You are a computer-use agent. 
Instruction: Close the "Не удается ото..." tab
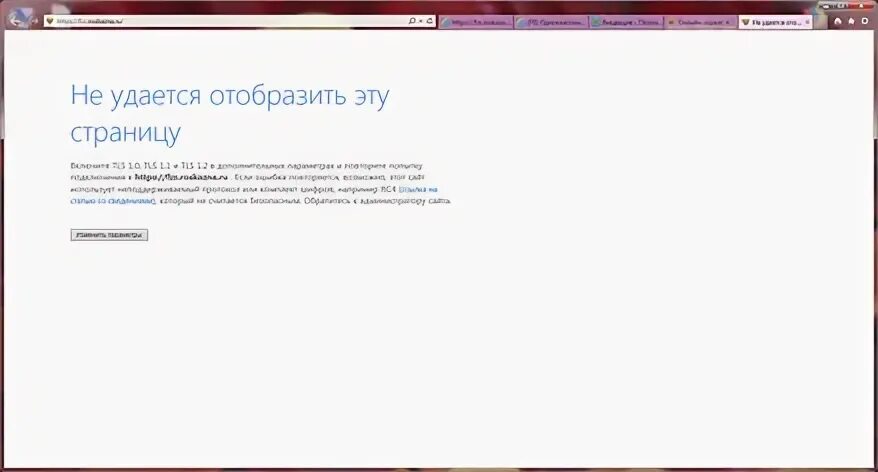pyautogui.click(x=807, y=22)
